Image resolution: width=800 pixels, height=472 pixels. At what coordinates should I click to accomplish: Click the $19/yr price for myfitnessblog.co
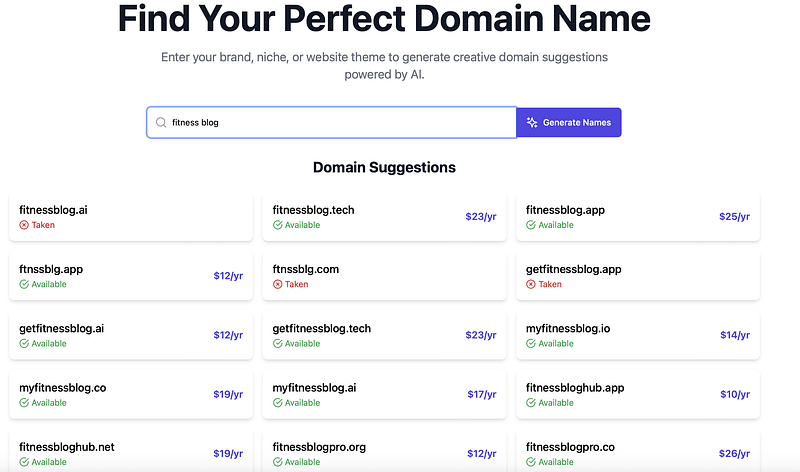(x=228, y=395)
